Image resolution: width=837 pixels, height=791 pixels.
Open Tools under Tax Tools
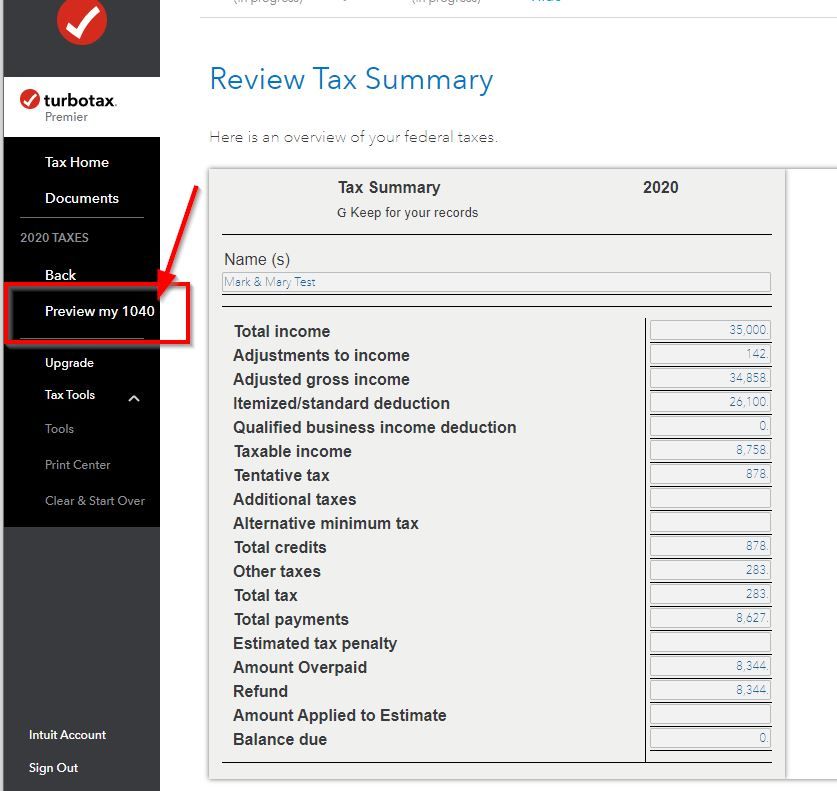tap(59, 429)
